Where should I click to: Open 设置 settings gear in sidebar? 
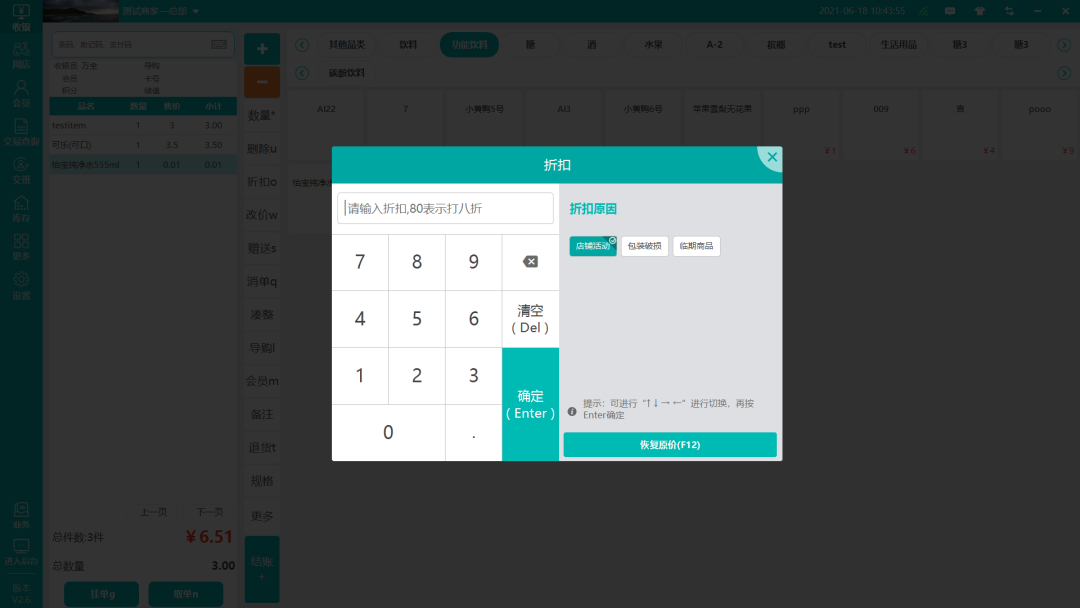21,285
